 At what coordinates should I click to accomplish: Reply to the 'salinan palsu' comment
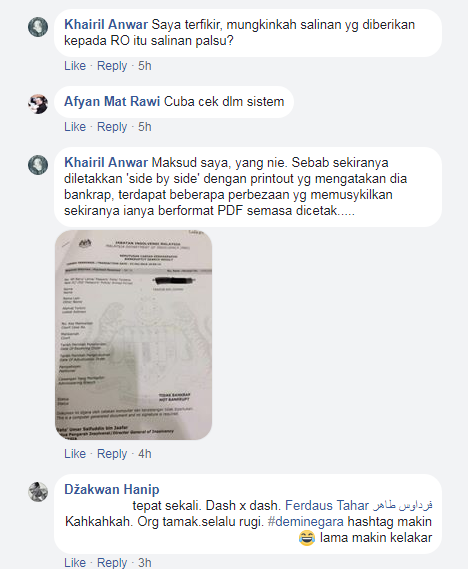(x=112, y=66)
